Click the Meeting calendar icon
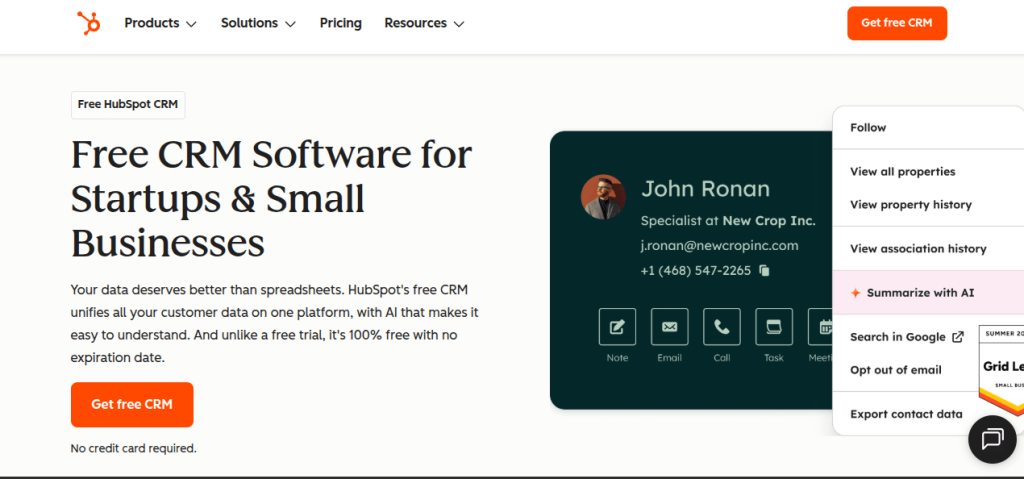The height and width of the screenshot is (479, 1024). 821,327
